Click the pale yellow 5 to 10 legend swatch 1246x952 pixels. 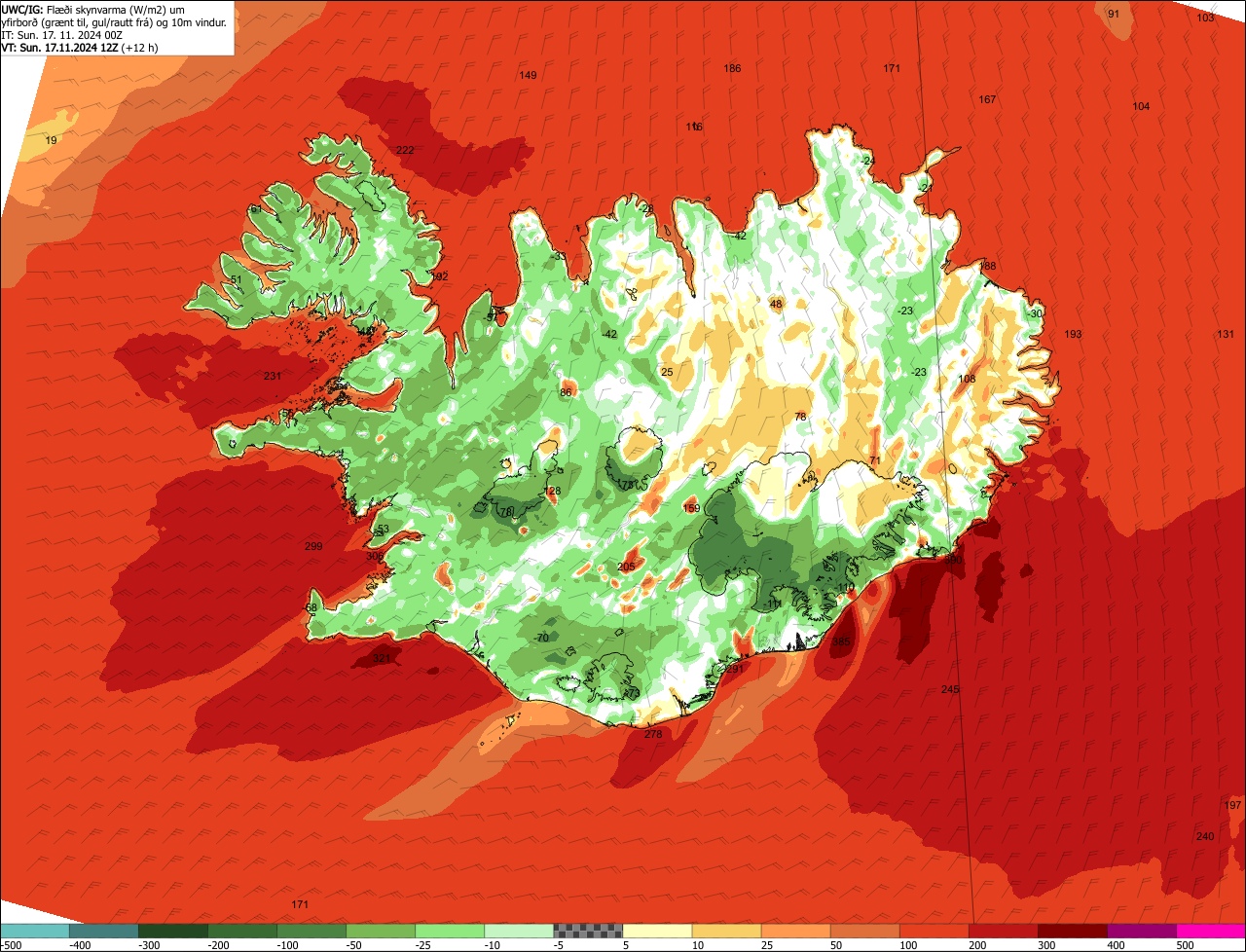pos(657,931)
